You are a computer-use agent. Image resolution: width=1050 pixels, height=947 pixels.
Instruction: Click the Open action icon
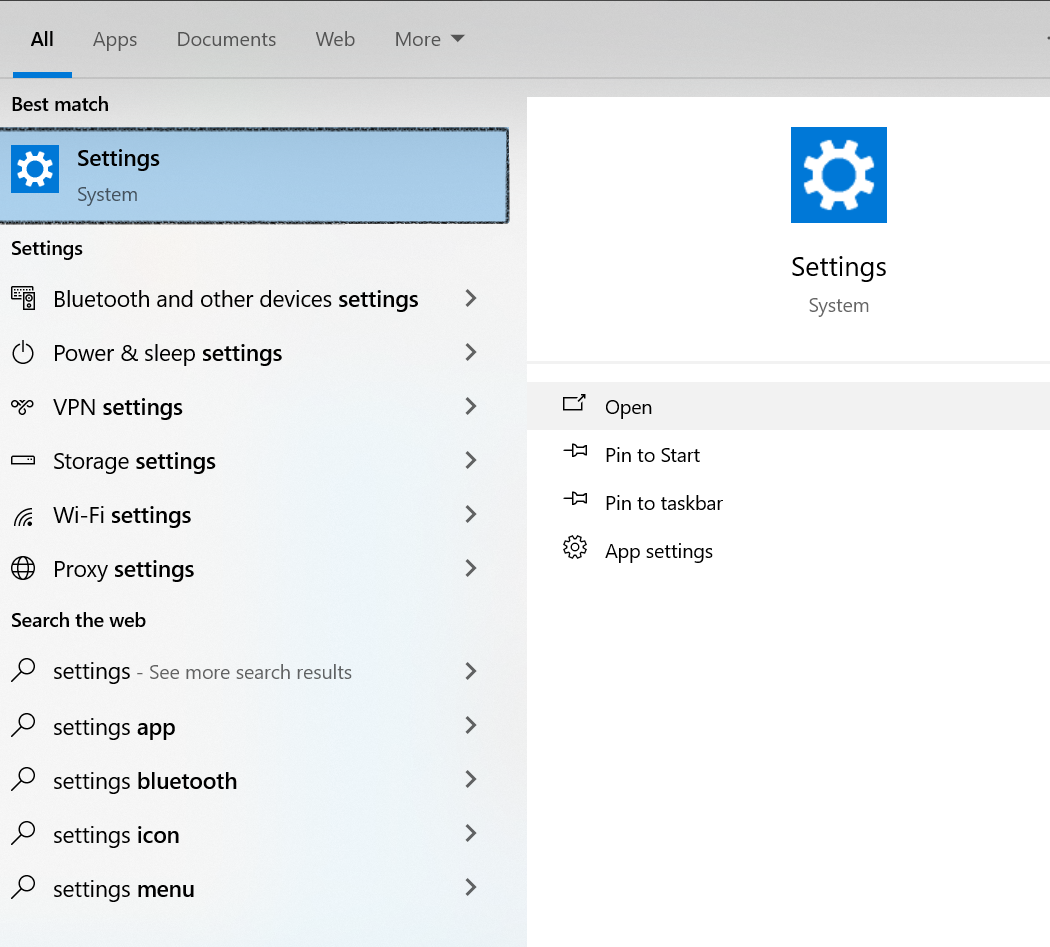[x=574, y=403]
